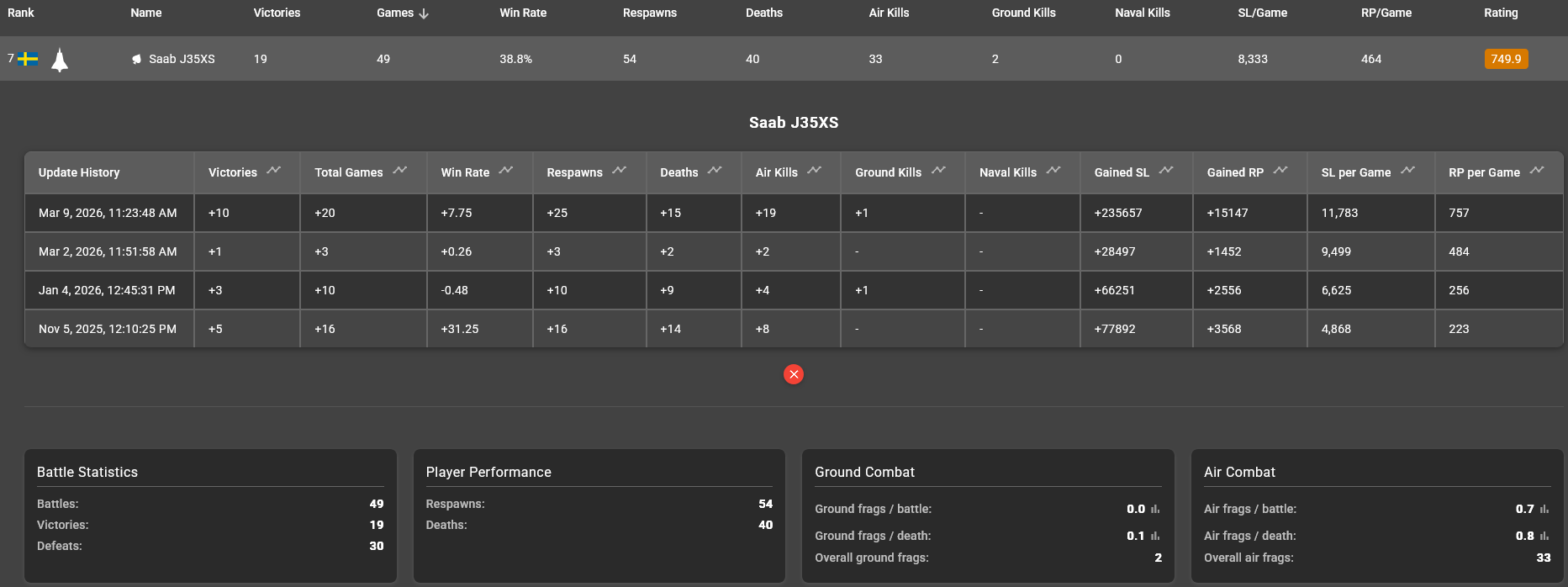Select the Mar 9, 2026 update history row
The image size is (1568, 587).
click(x=108, y=213)
